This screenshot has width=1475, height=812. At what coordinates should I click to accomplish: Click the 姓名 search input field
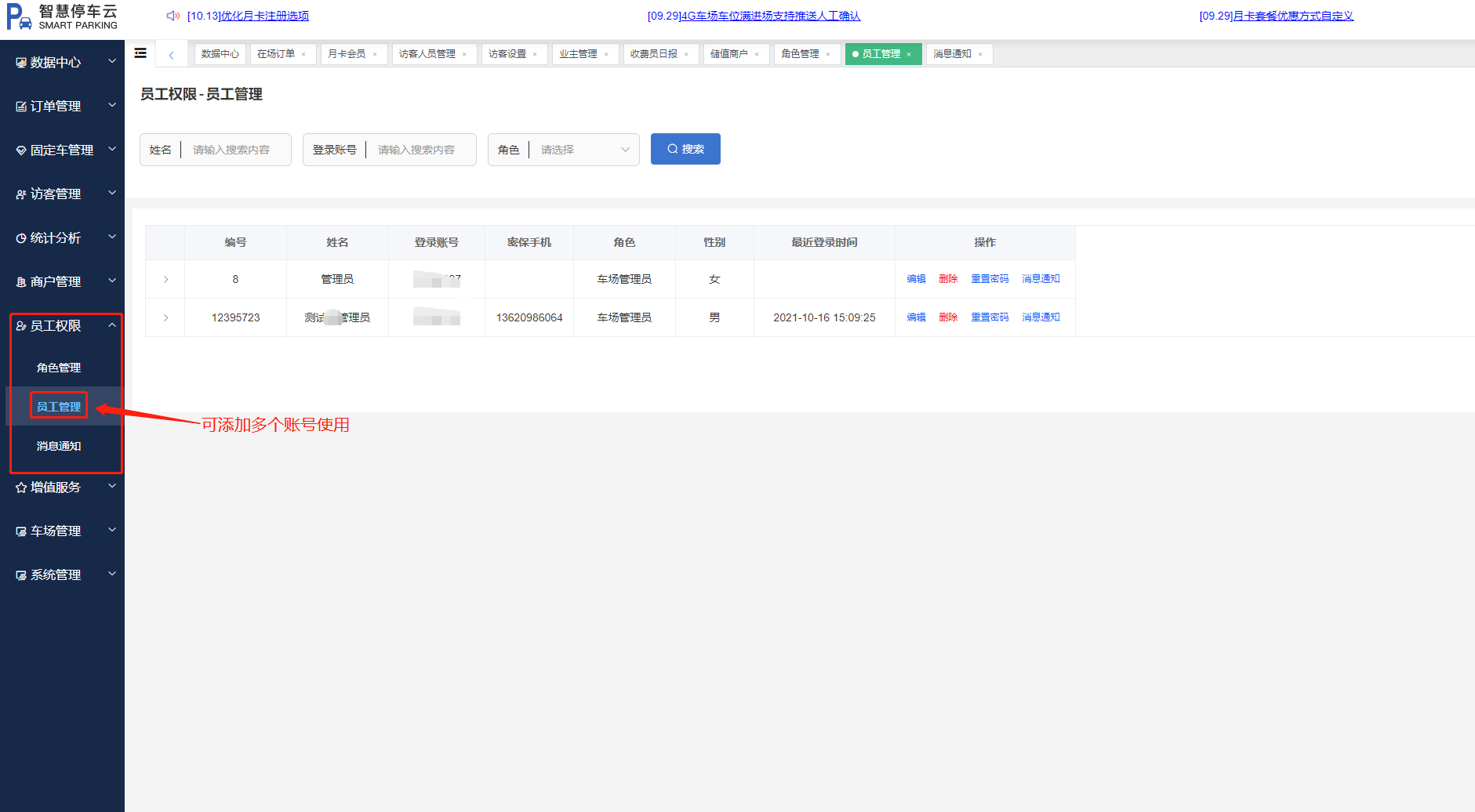(x=235, y=150)
